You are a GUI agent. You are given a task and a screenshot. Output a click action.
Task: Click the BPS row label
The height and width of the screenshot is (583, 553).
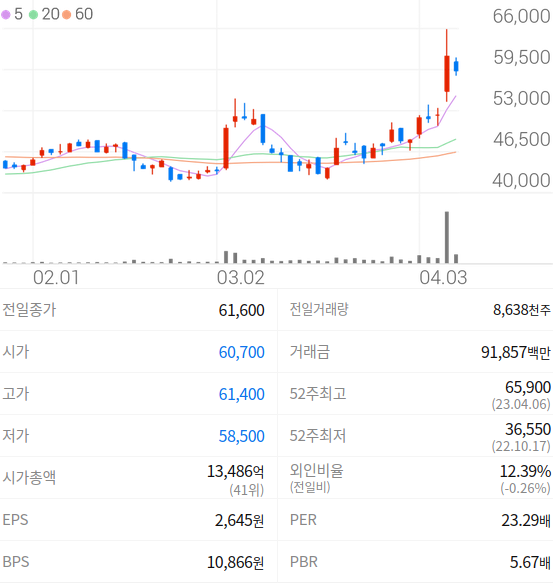coord(16,562)
